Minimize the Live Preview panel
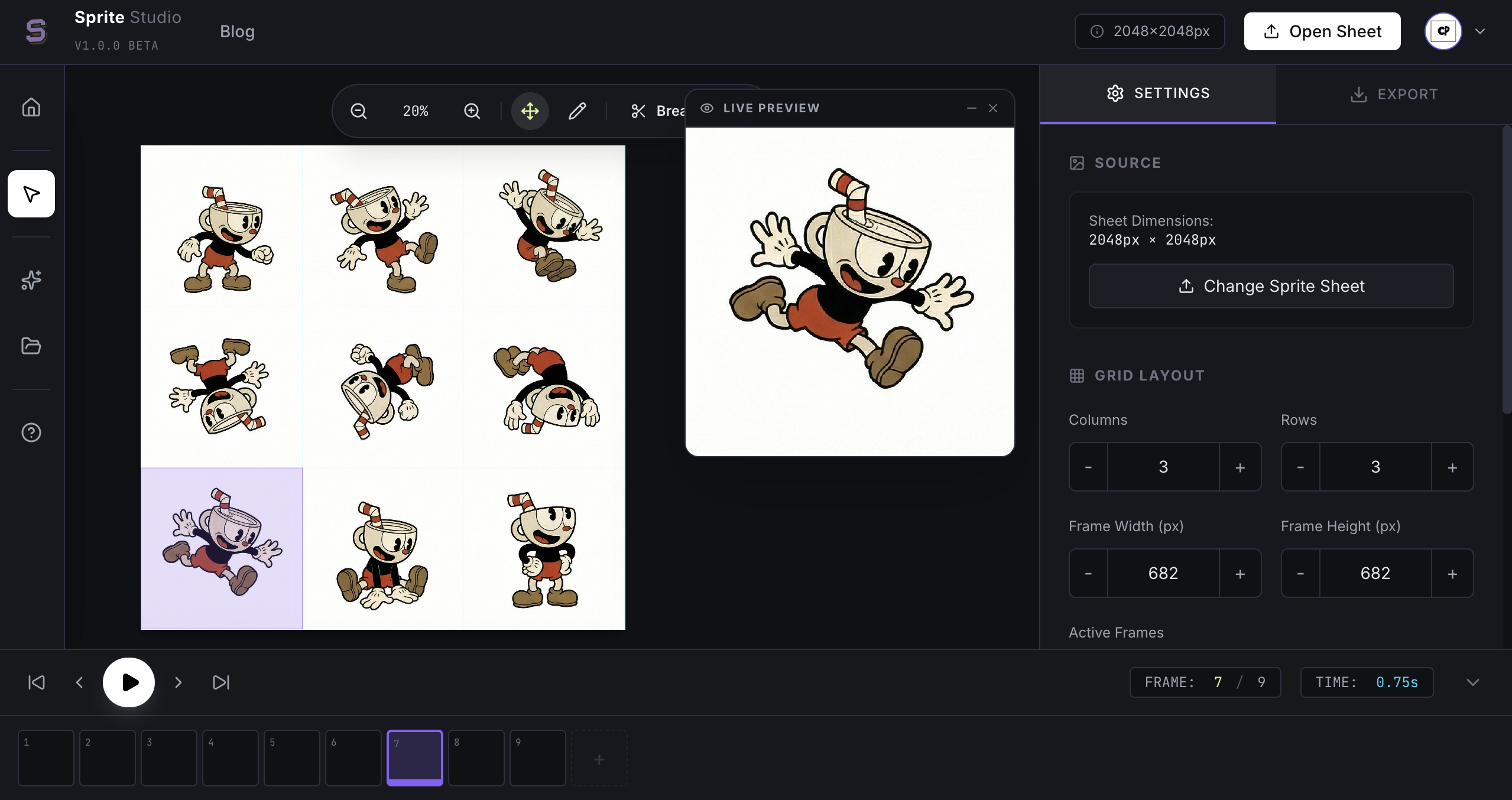 (970, 108)
